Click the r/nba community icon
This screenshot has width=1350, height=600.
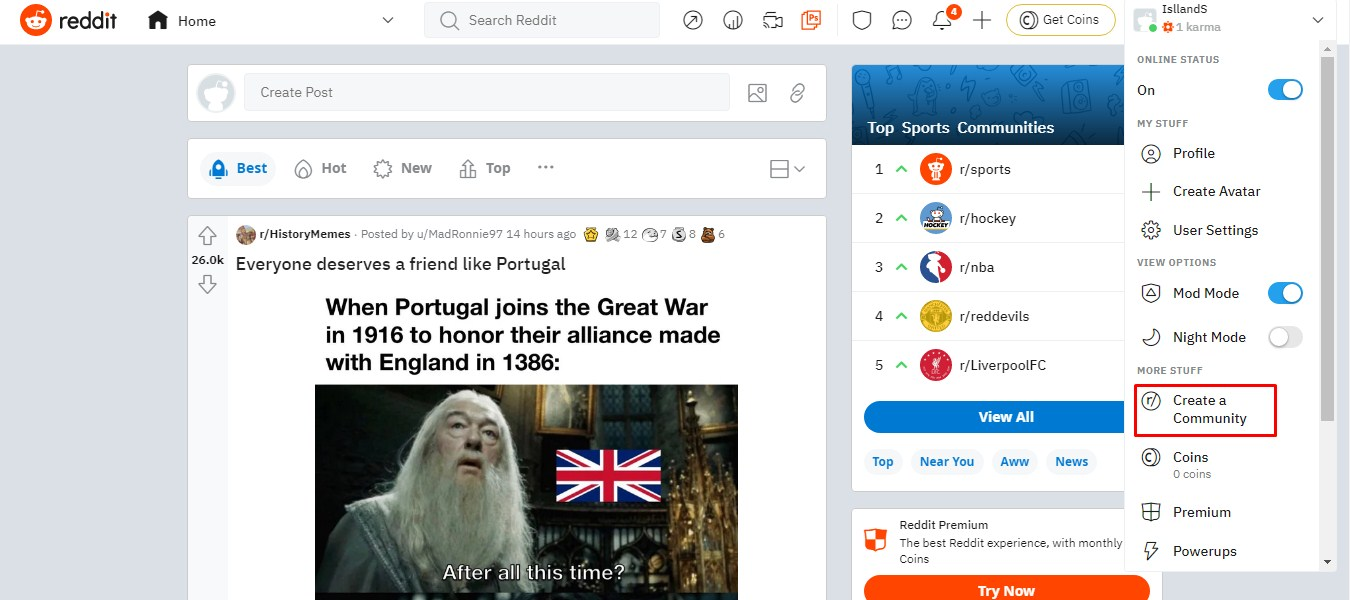pyautogui.click(x=936, y=267)
